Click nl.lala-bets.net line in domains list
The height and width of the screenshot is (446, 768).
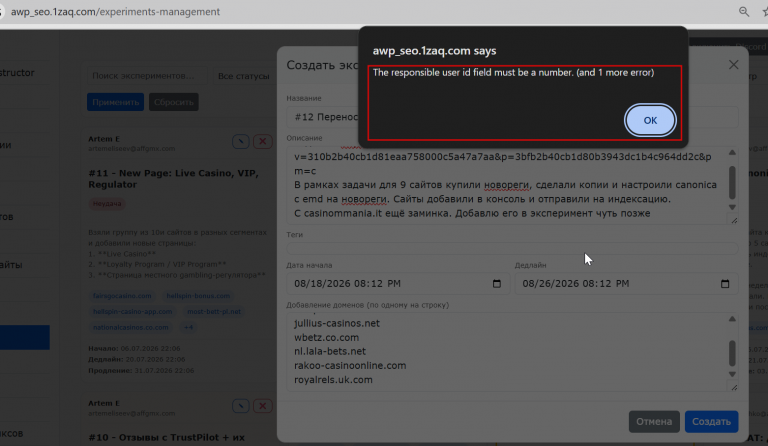coord(330,351)
